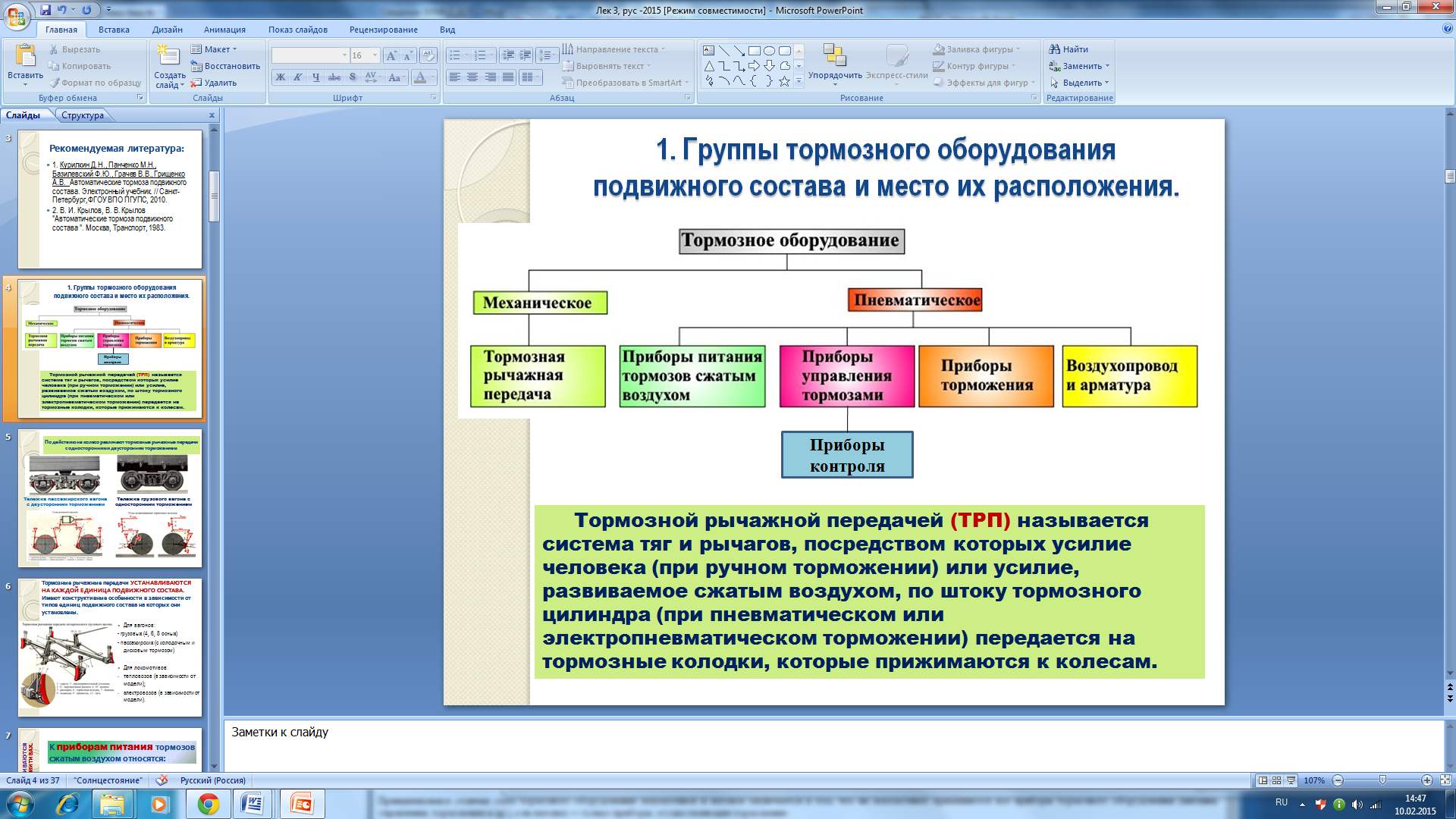Switch to Structure (Структура) pane tab

point(83,115)
